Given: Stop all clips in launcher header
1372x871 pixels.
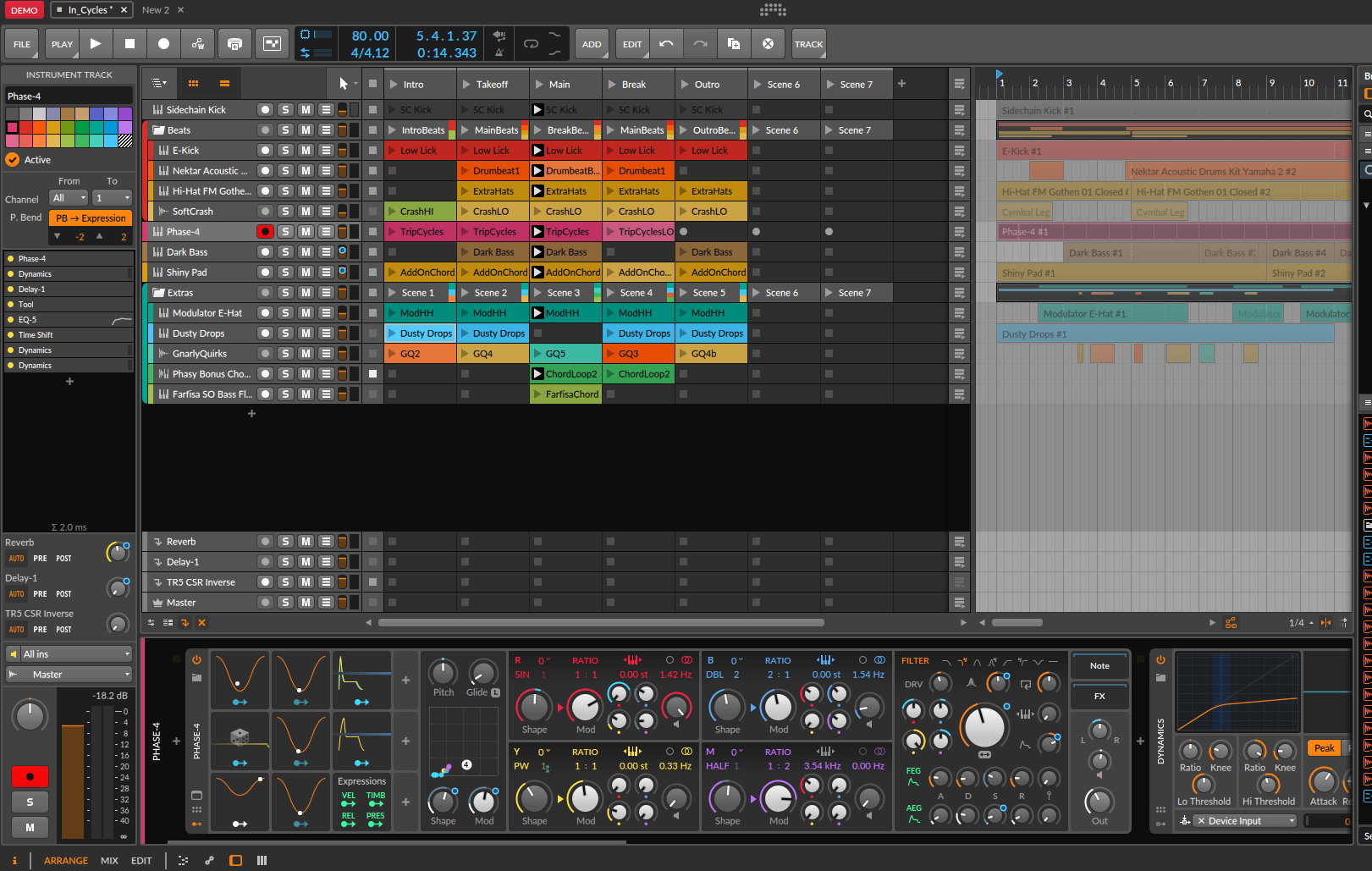Looking at the screenshot, I should pos(372,84).
